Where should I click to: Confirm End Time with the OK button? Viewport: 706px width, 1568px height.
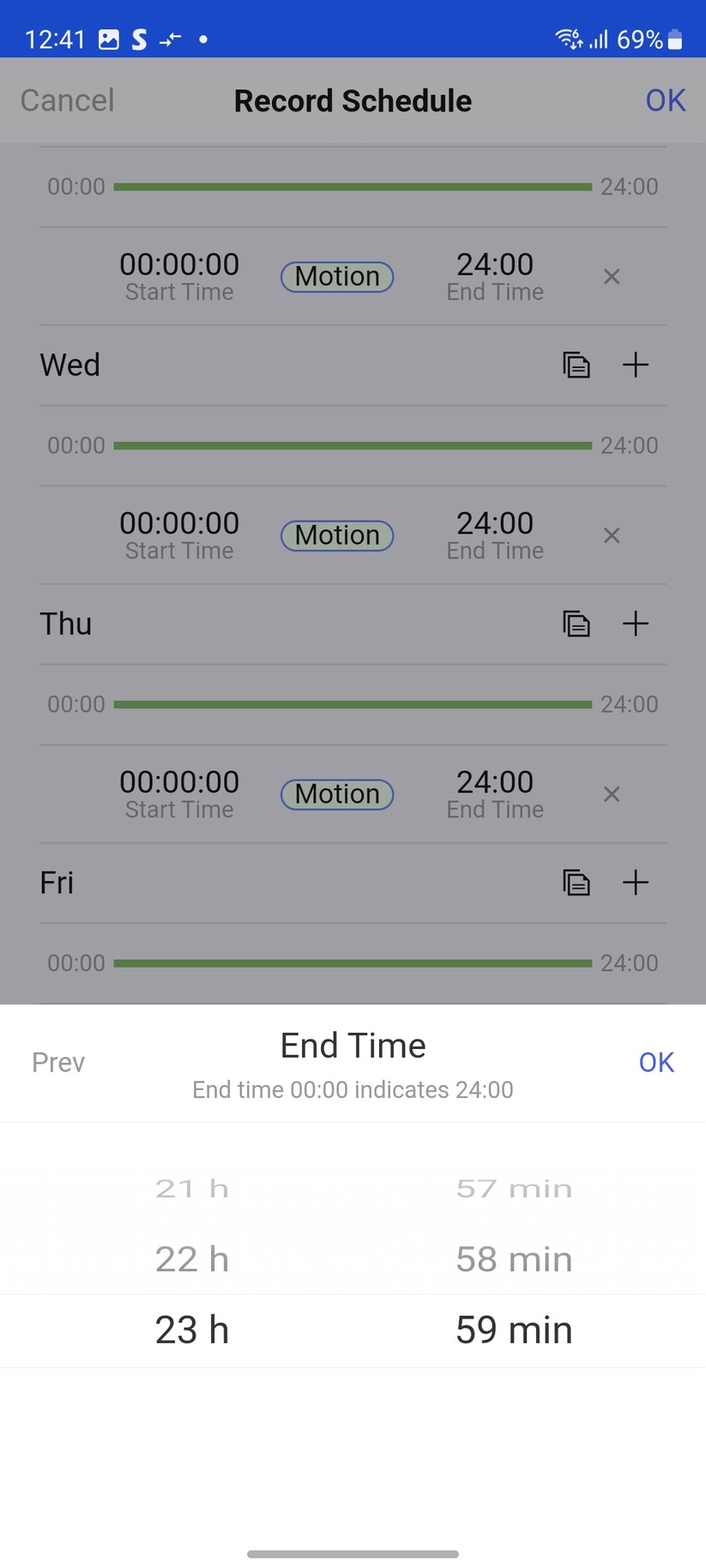click(x=656, y=1063)
